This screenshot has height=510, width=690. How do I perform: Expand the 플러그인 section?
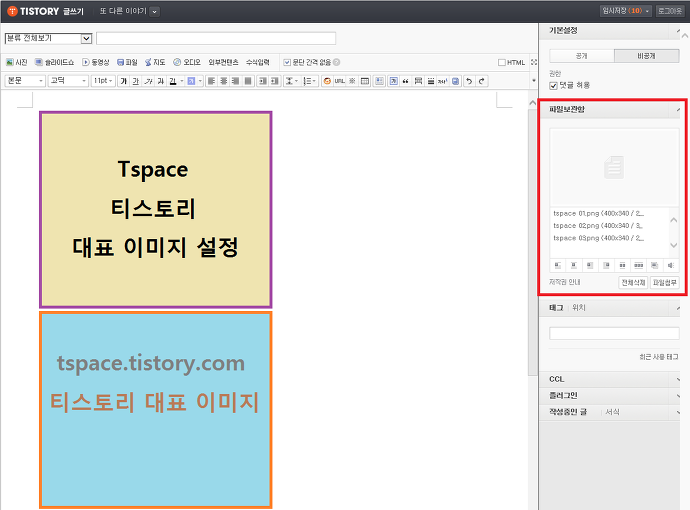pyautogui.click(x=609, y=396)
